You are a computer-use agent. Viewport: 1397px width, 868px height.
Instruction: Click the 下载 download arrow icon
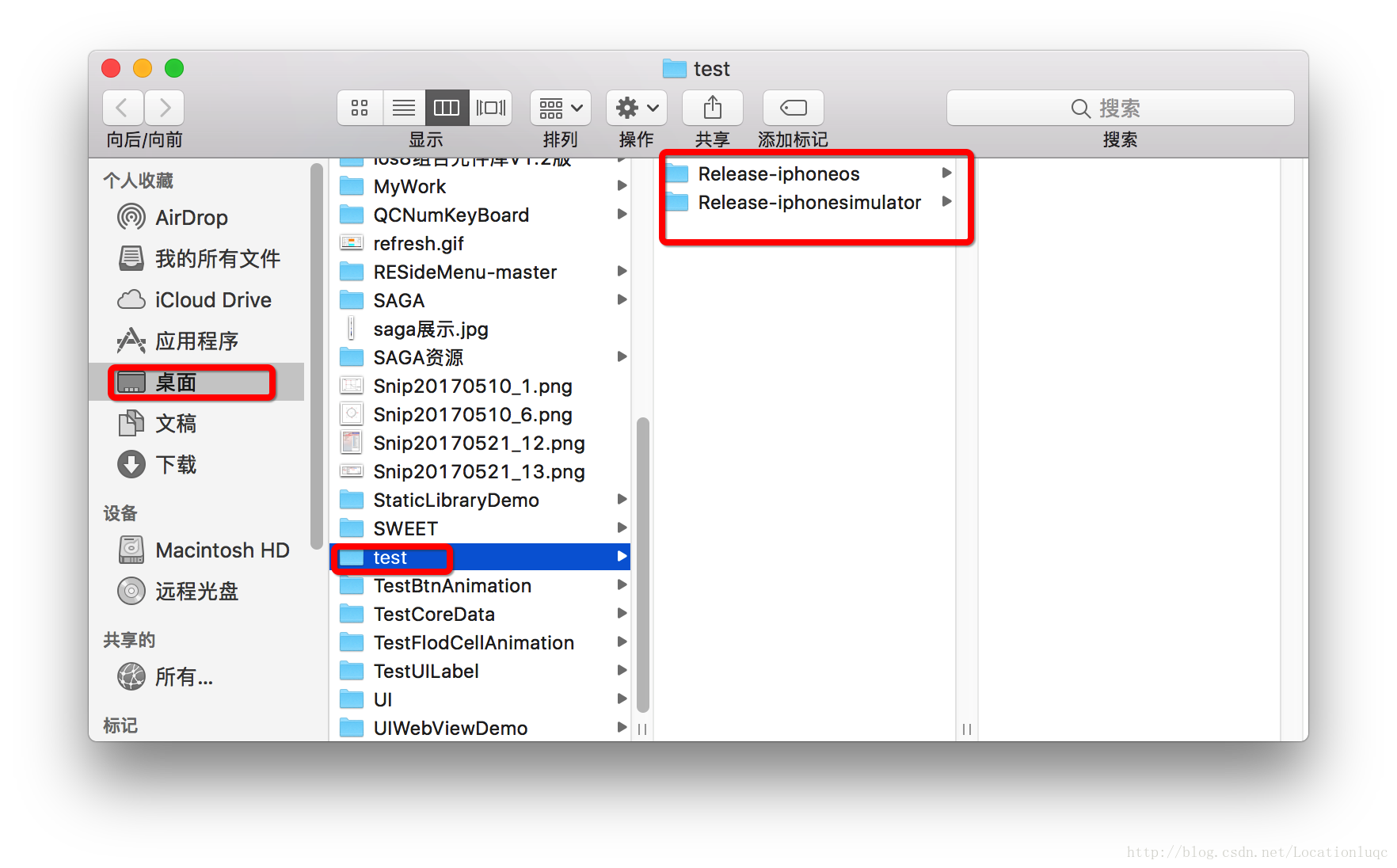tap(131, 464)
